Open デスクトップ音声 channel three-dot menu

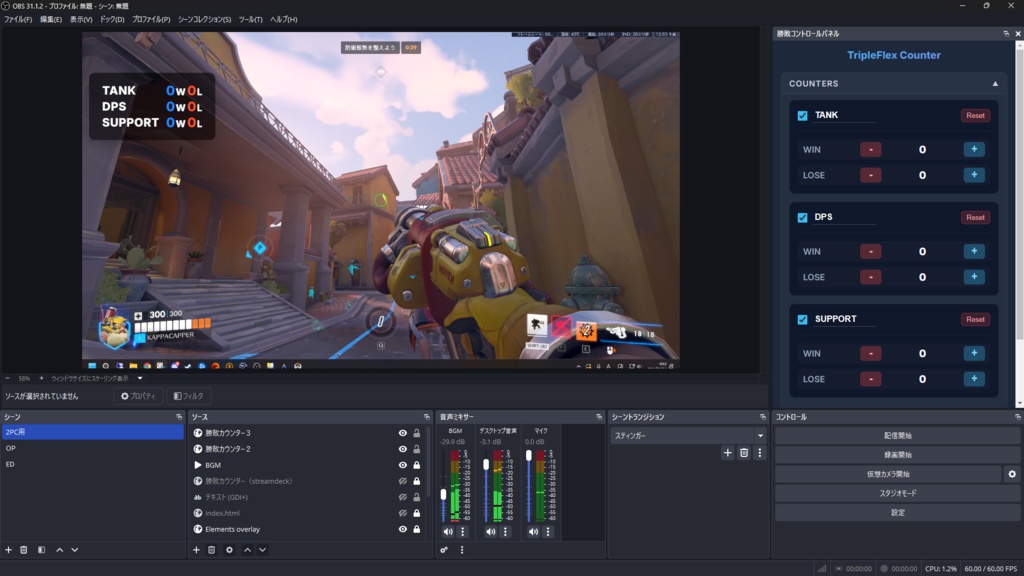(505, 532)
